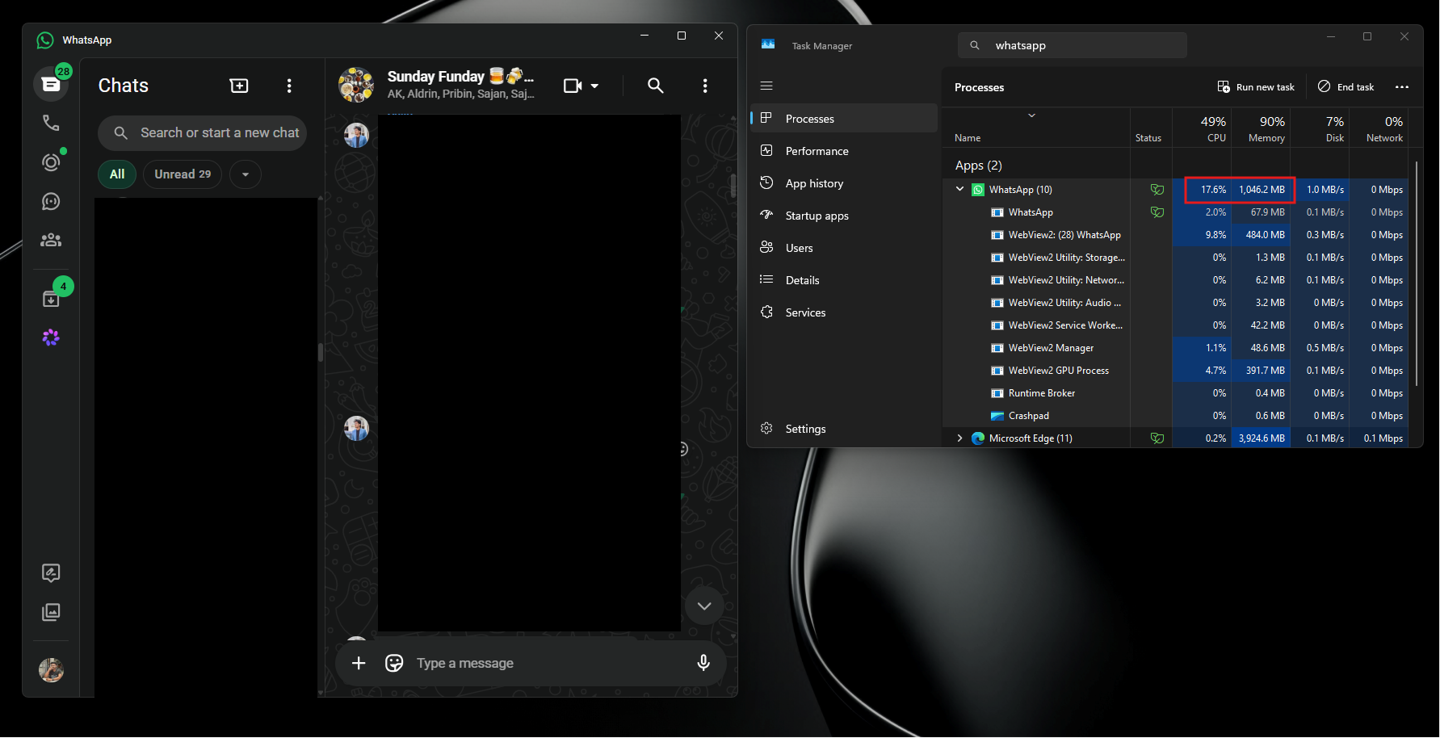Open Services page in Task Manager
The height and width of the screenshot is (738, 1440).
click(844, 312)
